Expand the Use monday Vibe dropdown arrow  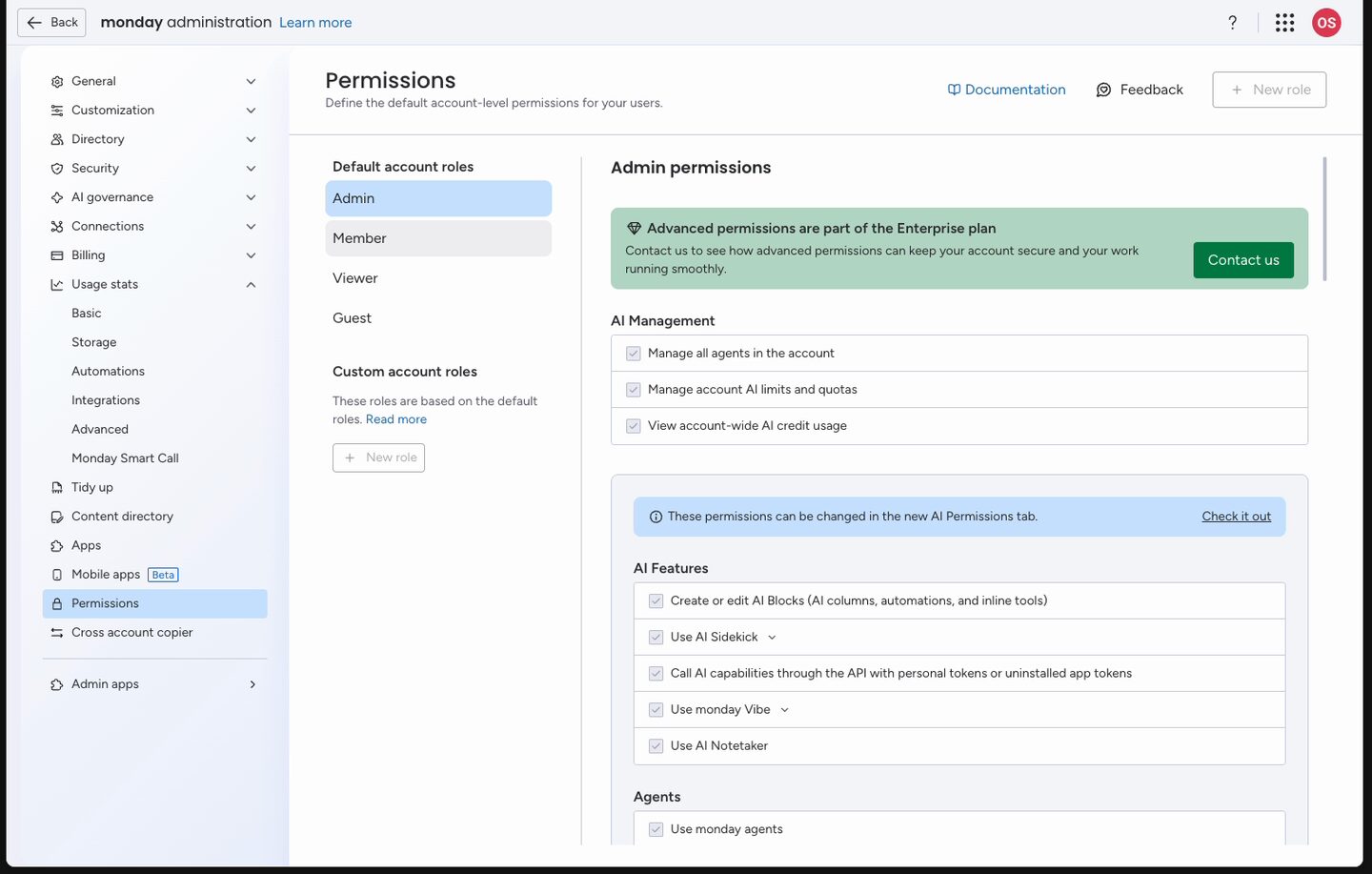[784, 710]
